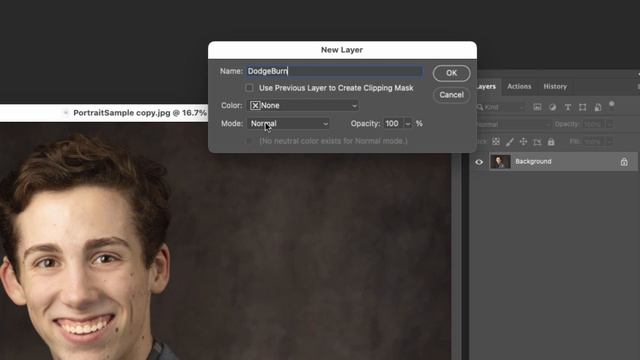Open the Color dropdown set to None
640x360 pixels.
[x=302, y=106]
